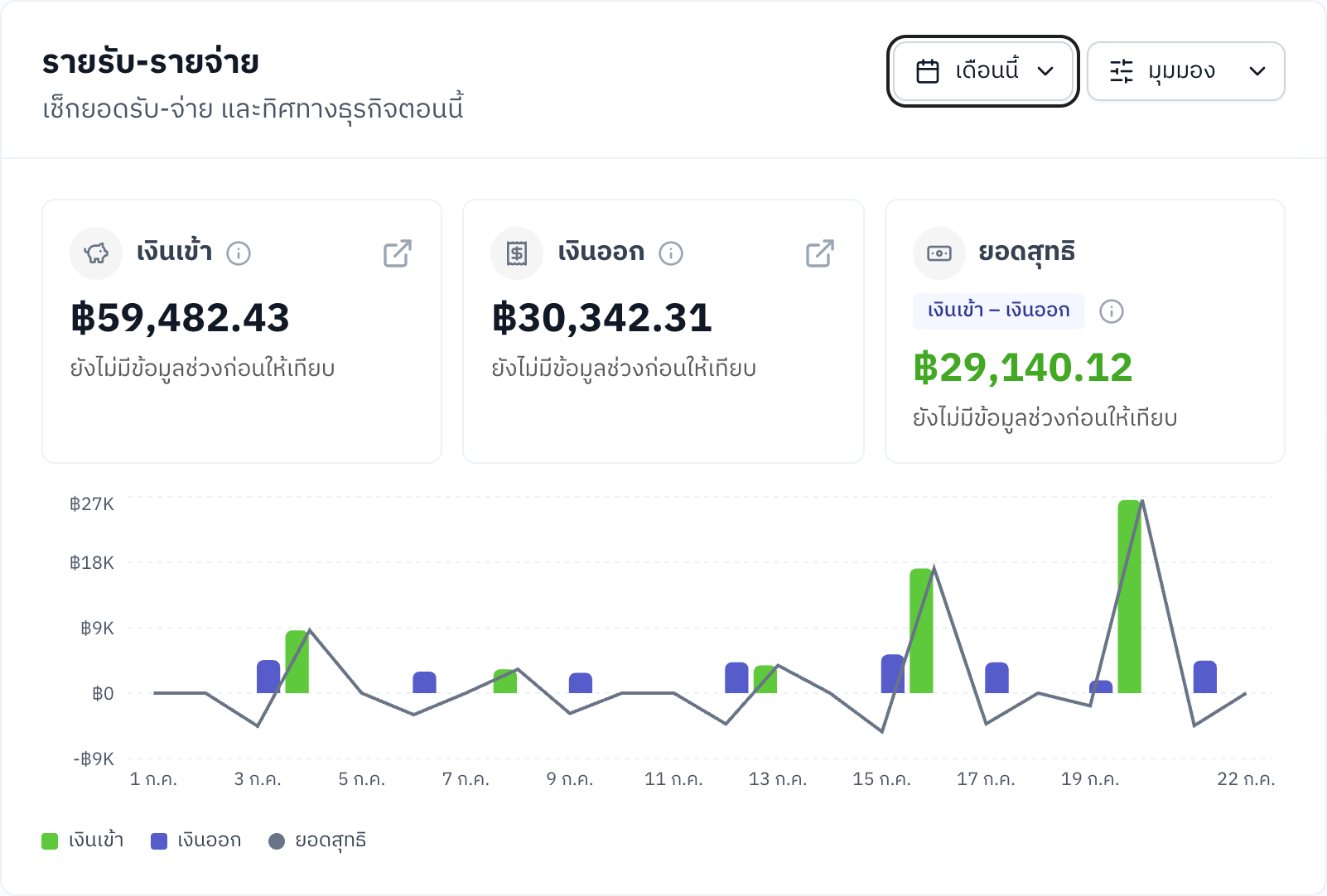Open the มุมมอง view dropdown
This screenshot has height=896, width=1327.
click(x=1185, y=71)
